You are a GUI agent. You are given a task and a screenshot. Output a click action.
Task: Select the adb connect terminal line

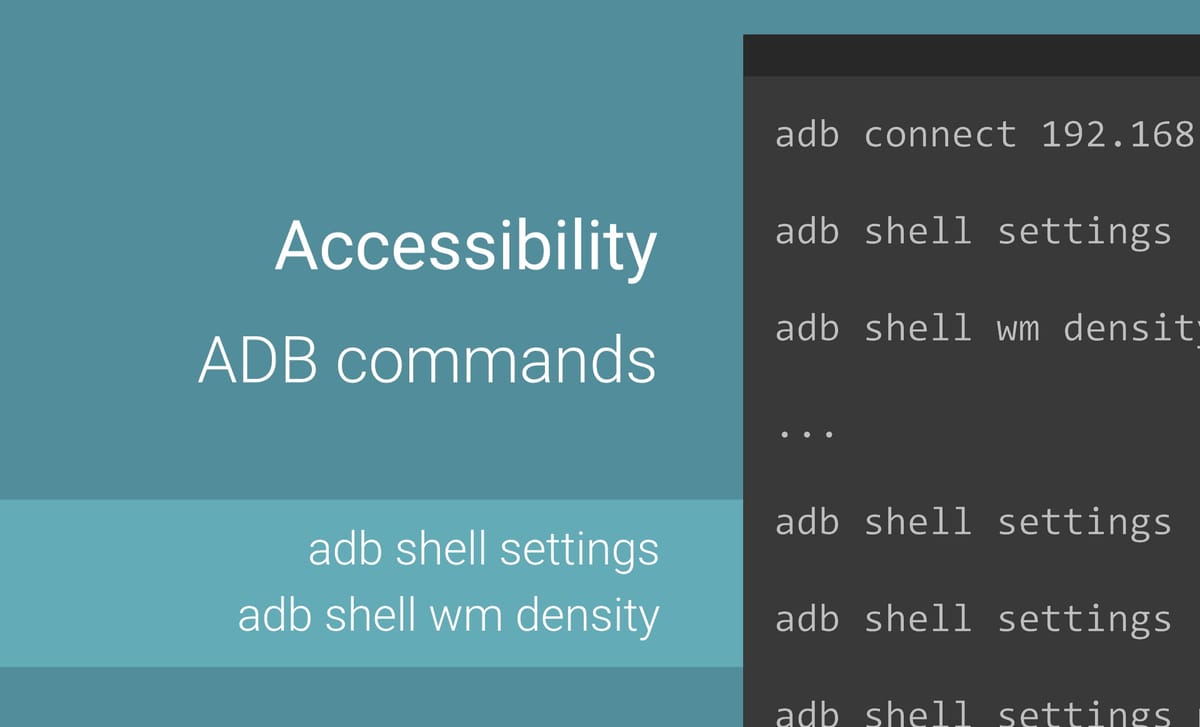pyautogui.click(x=987, y=134)
